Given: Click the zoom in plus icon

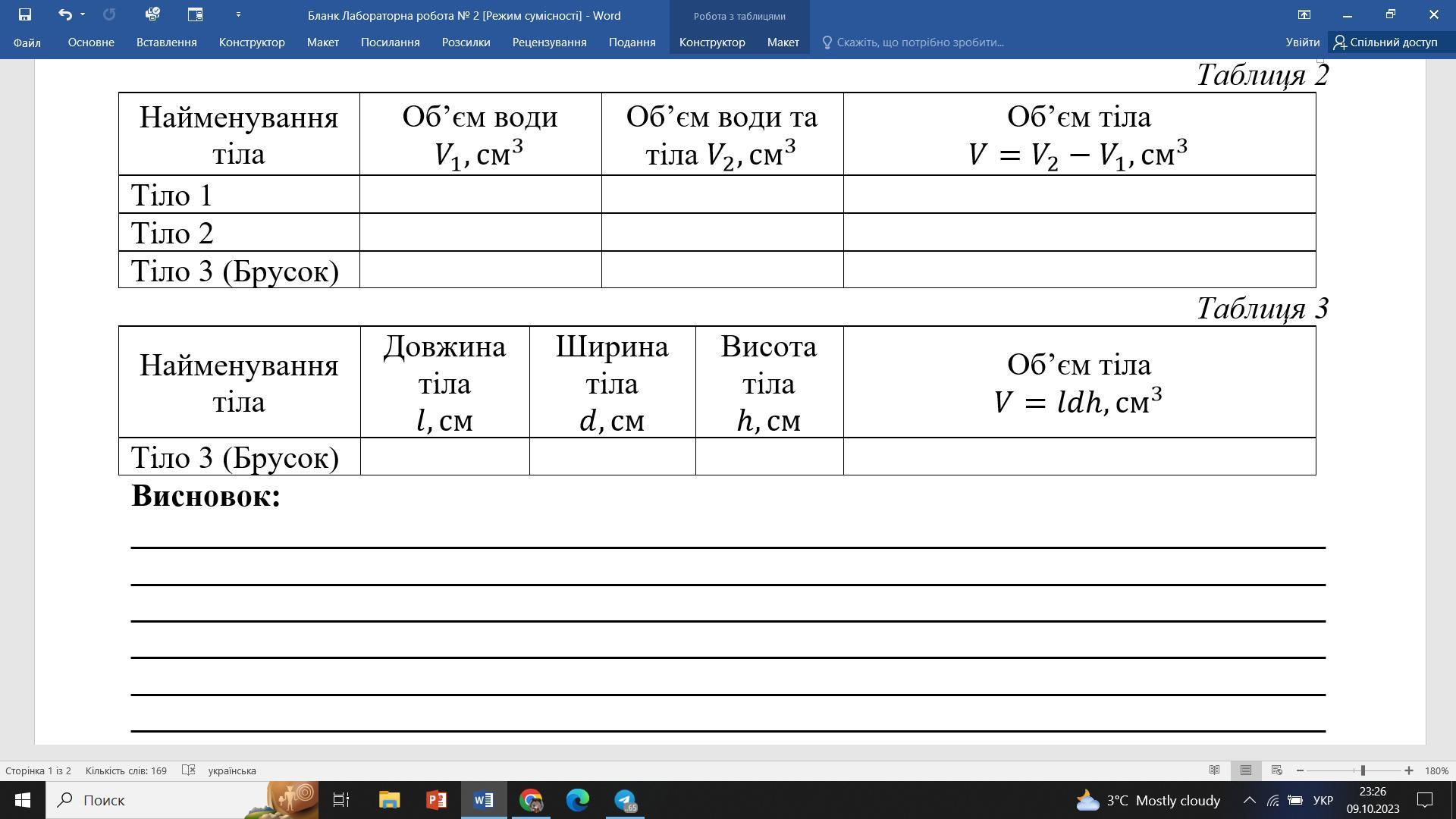Looking at the screenshot, I should pos(1408,770).
